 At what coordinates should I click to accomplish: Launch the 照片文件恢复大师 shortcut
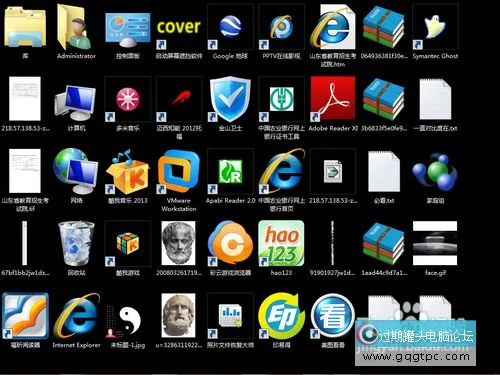(x=230, y=315)
